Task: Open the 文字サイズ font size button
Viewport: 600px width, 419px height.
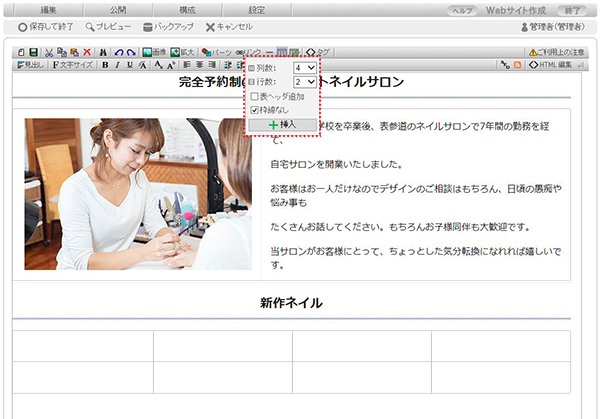Action: [73, 65]
